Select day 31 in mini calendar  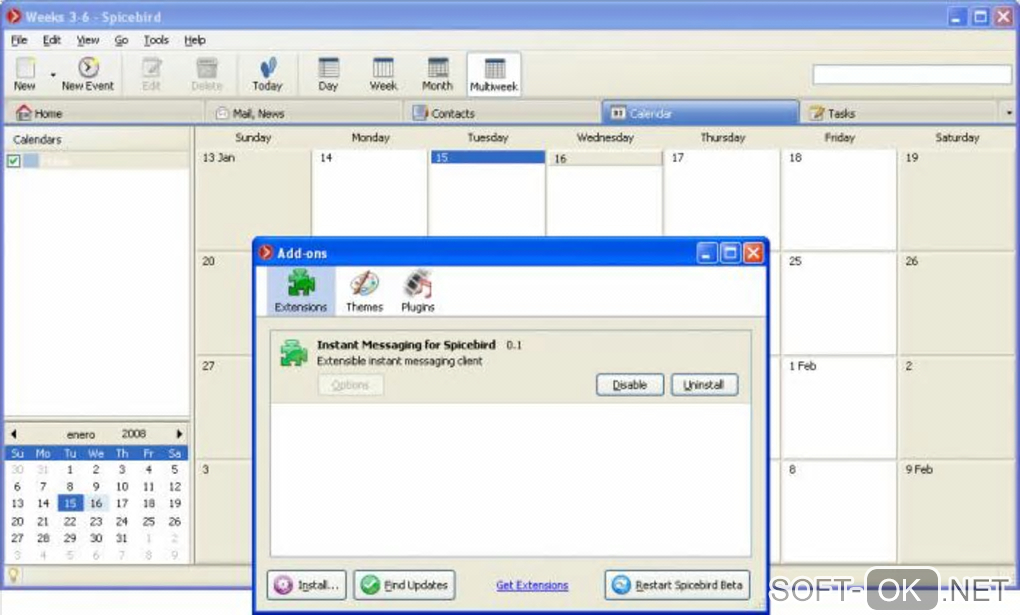click(x=122, y=538)
